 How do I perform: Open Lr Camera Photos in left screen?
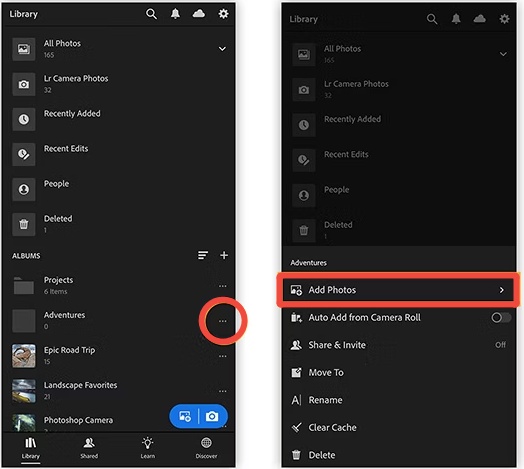[x=119, y=84]
